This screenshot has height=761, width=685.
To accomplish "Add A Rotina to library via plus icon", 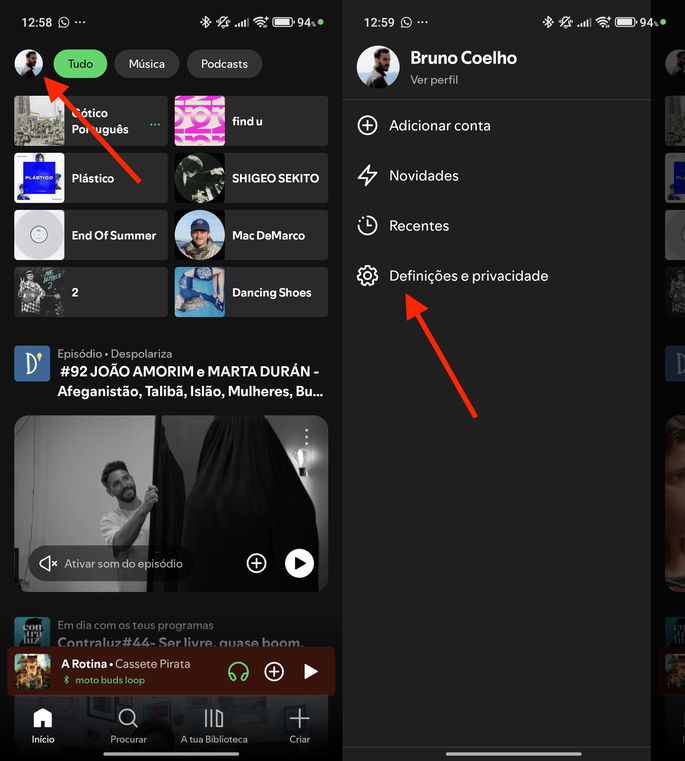I will tap(274, 672).
